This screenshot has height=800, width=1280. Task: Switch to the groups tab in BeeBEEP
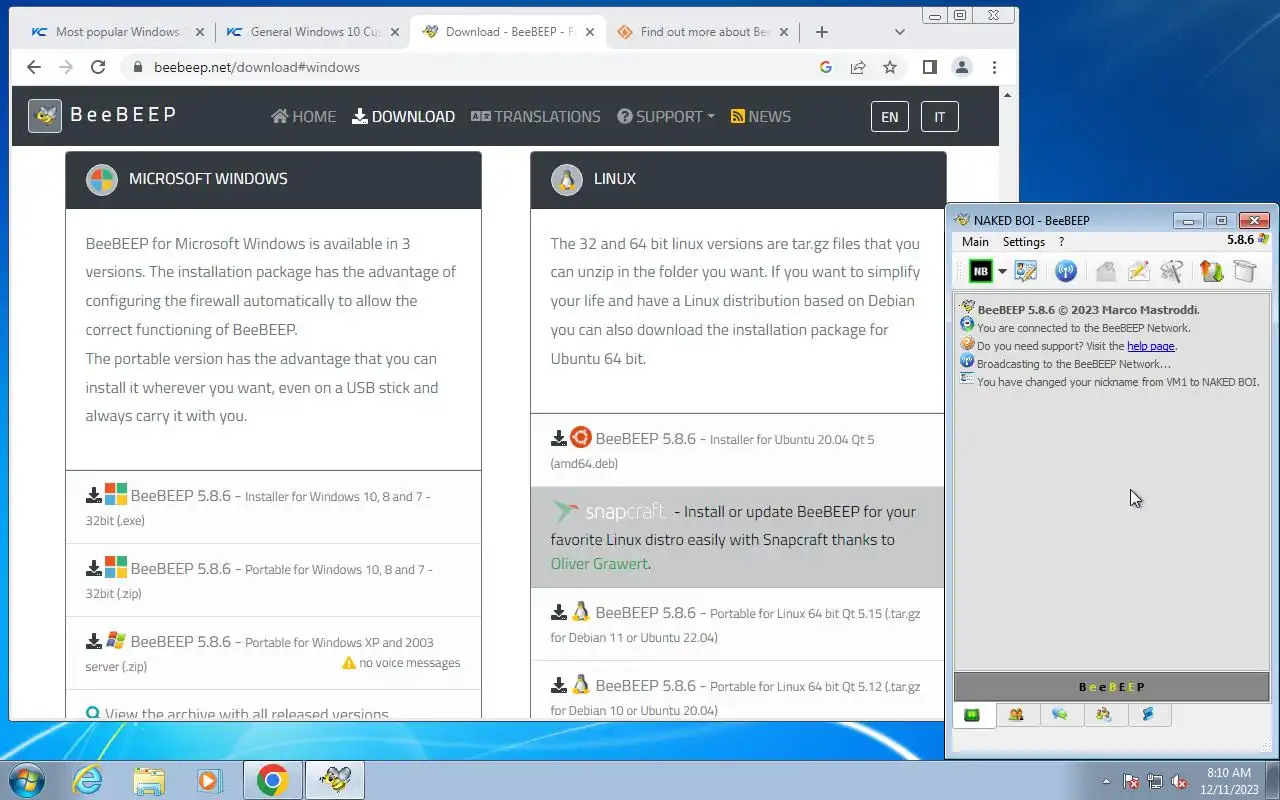[x=1104, y=715]
